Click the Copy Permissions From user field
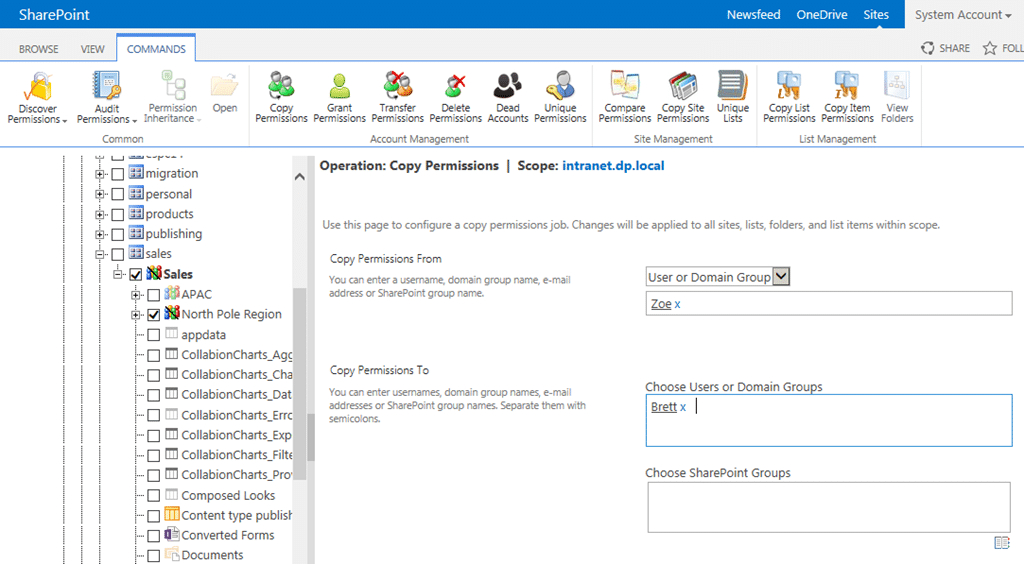This screenshot has width=1024, height=564. [x=829, y=304]
